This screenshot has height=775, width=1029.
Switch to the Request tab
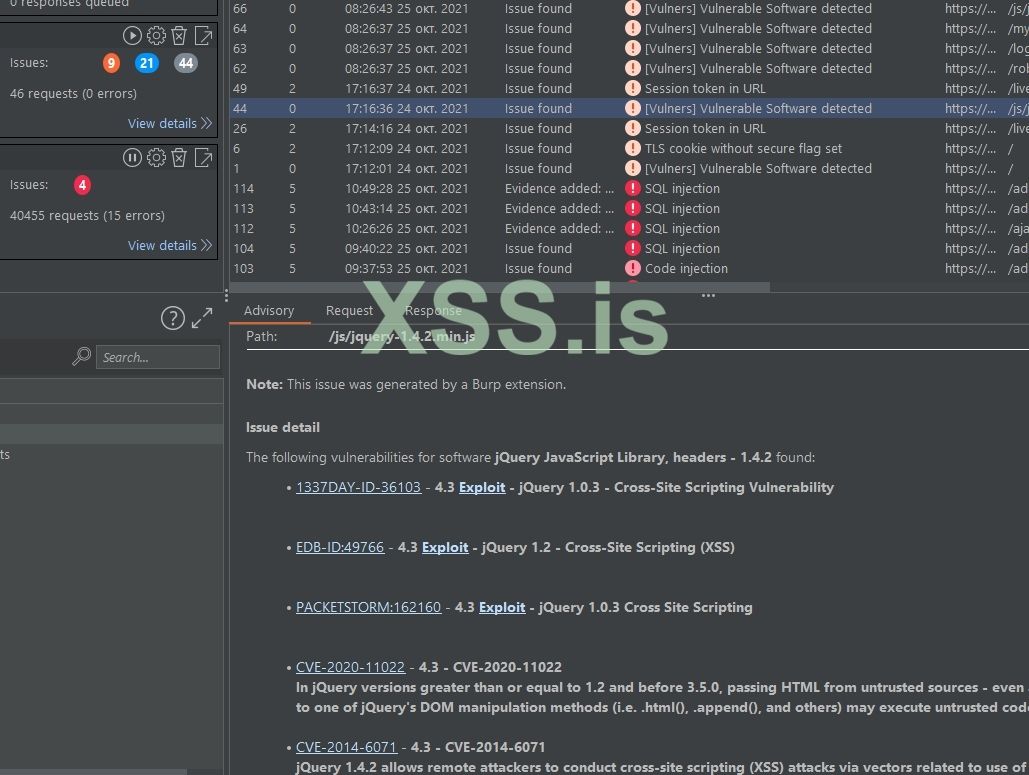pyautogui.click(x=349, y=310)
